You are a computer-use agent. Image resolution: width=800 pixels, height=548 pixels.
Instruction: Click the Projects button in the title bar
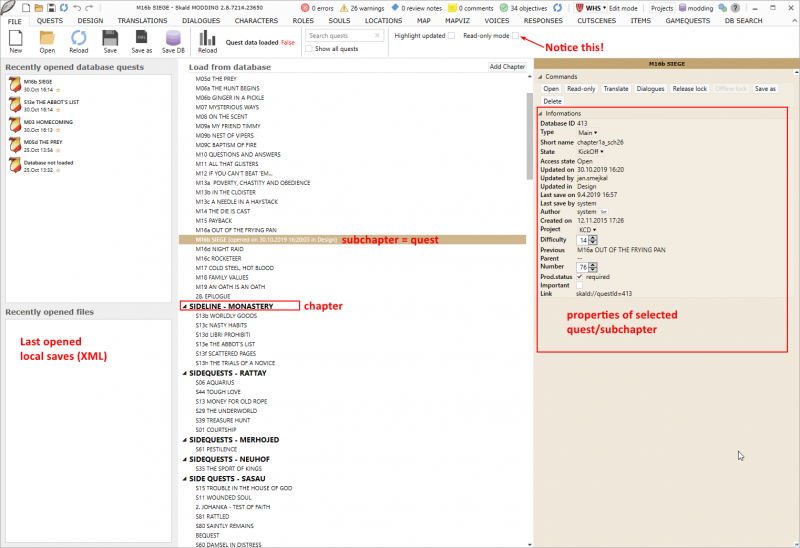point(662,8)
